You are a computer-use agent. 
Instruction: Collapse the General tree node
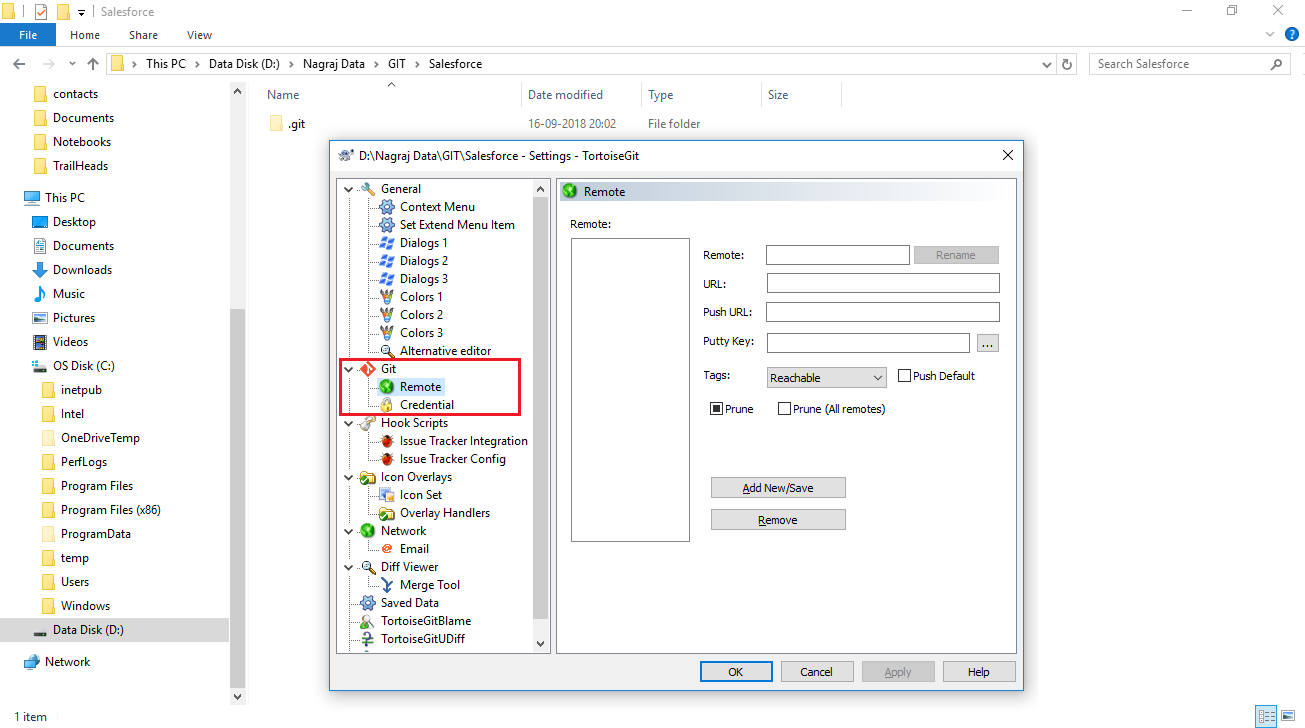click(348, 189)
